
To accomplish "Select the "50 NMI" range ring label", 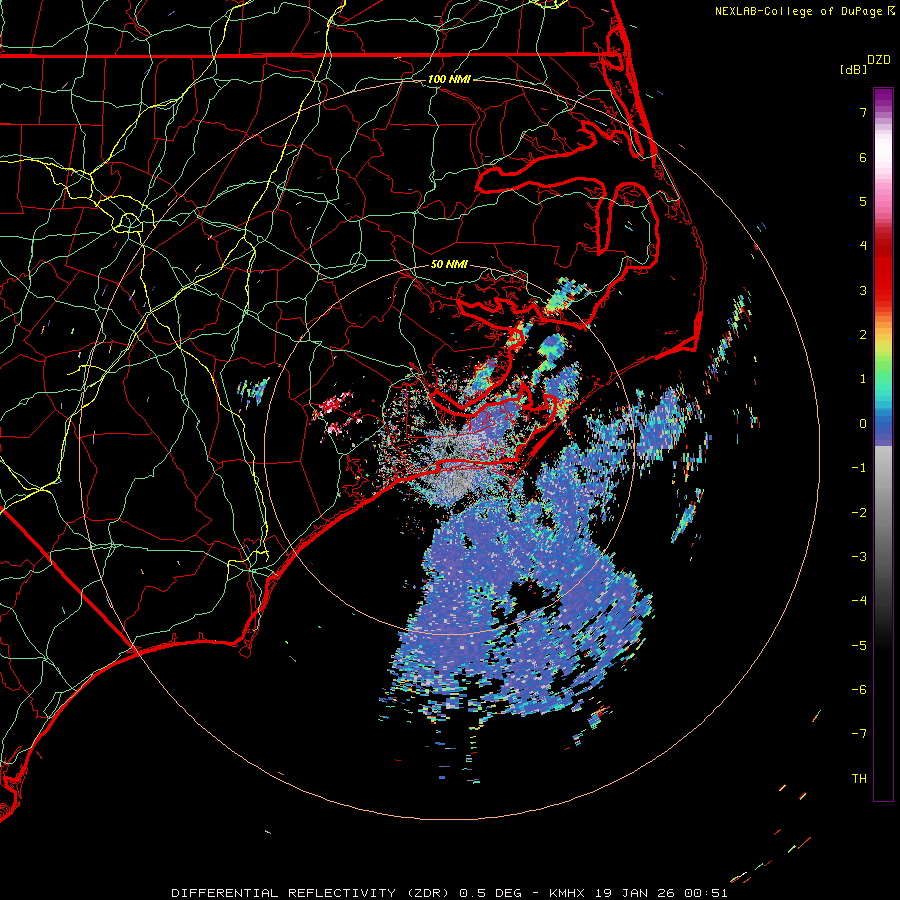I will pyautogui.click(x=449, y=265).
